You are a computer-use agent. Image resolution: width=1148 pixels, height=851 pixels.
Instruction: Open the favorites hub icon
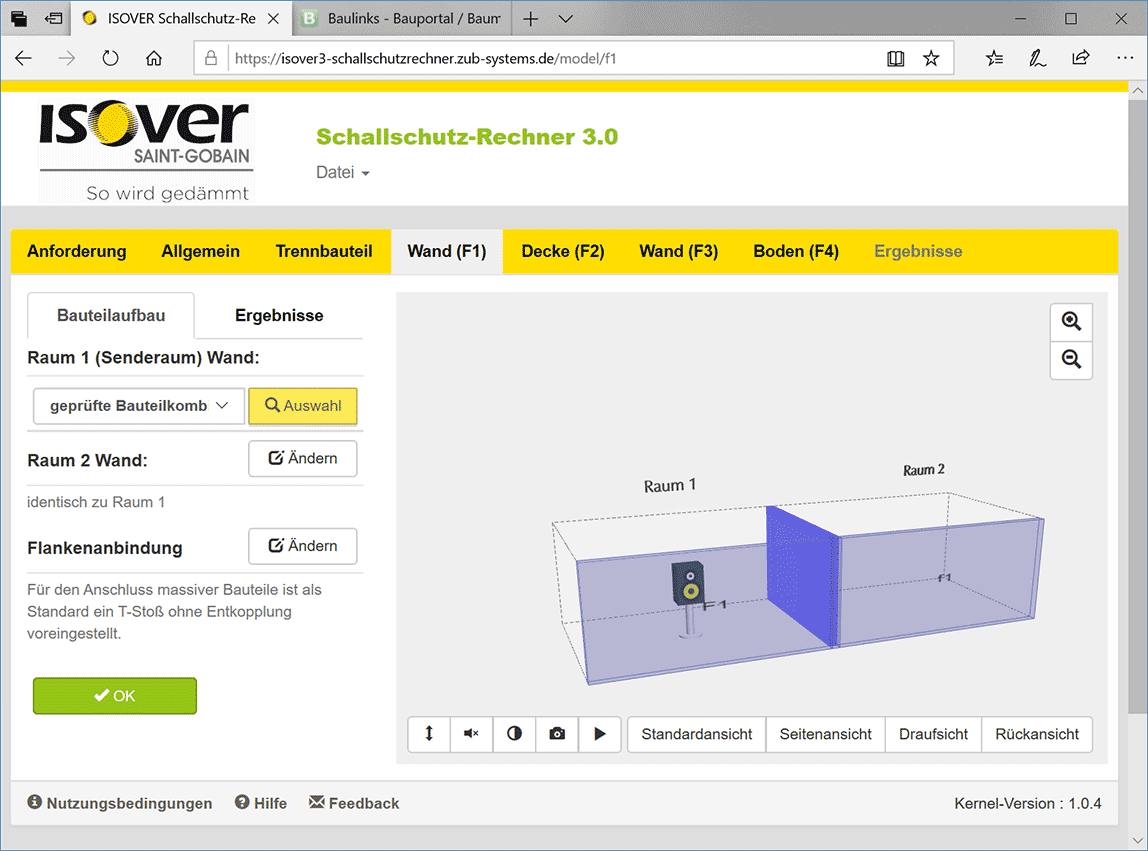coord(994,59)
